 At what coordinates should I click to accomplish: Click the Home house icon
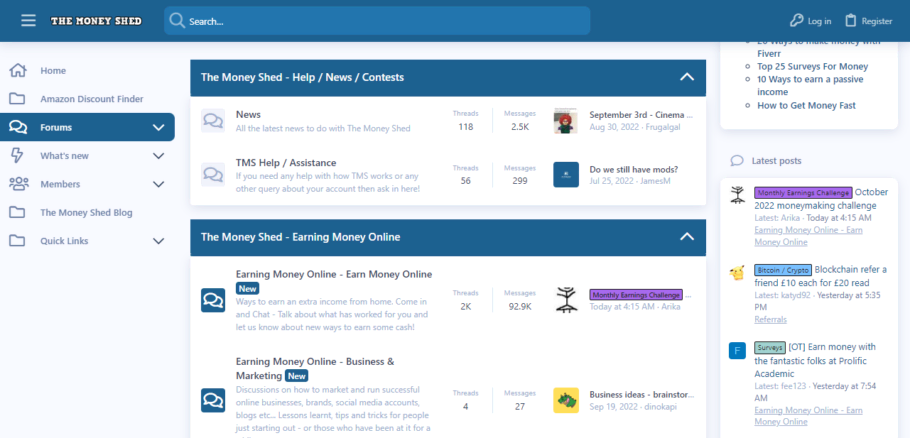tap(18, 71)
